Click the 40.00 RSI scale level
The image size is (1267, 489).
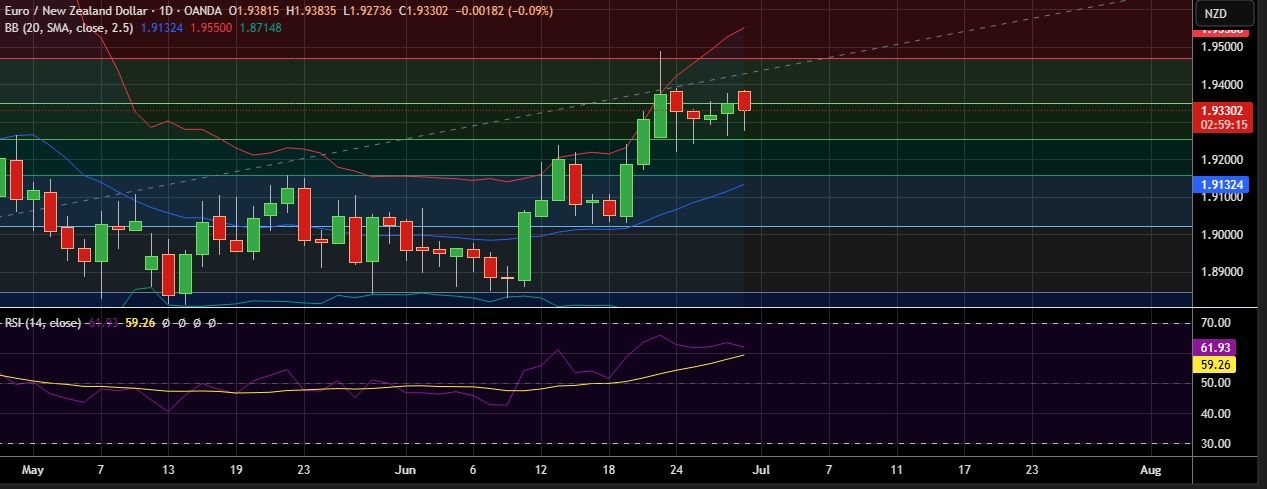pyautogui.click(x=1216, y=413)
